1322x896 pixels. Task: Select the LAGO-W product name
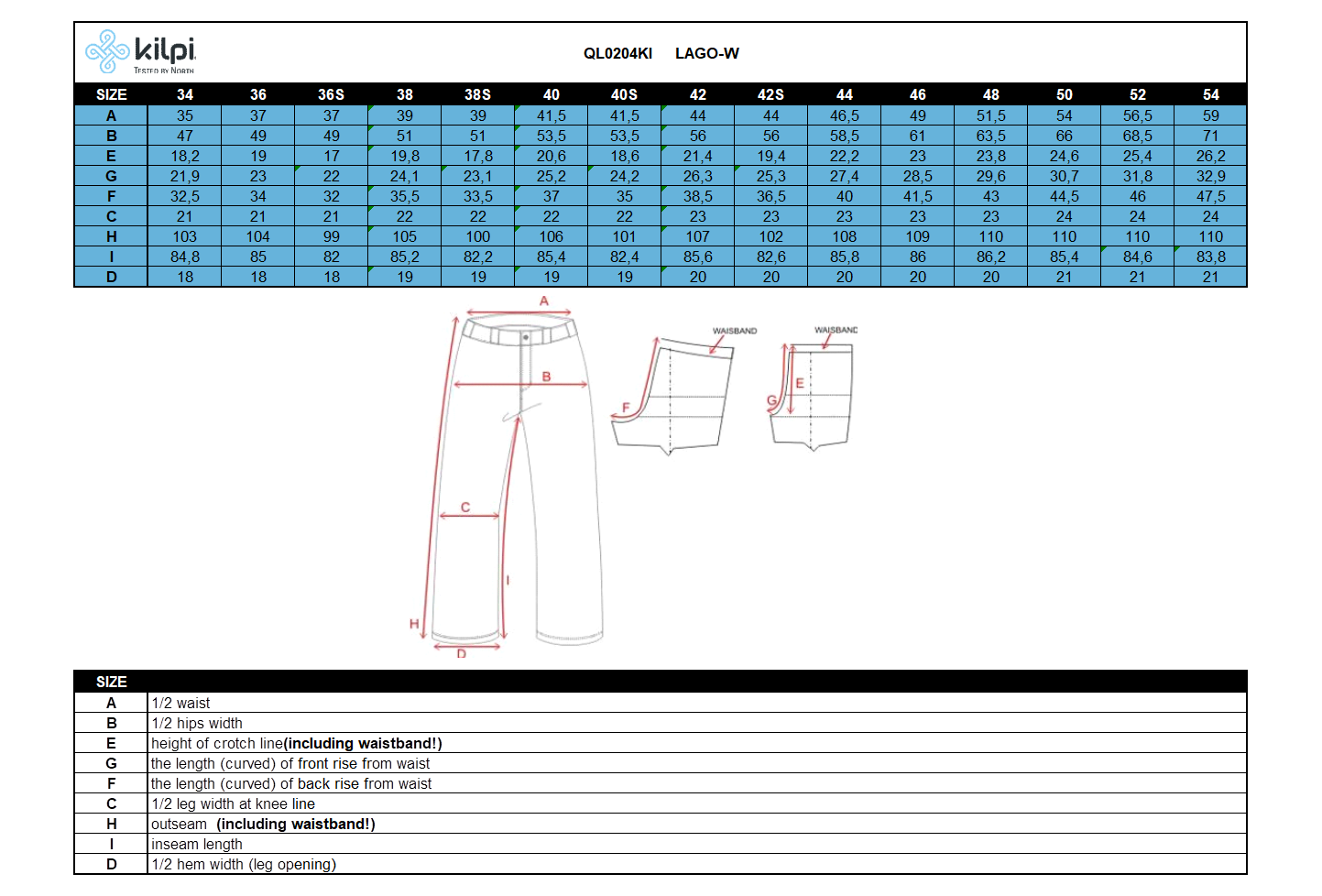706,53
